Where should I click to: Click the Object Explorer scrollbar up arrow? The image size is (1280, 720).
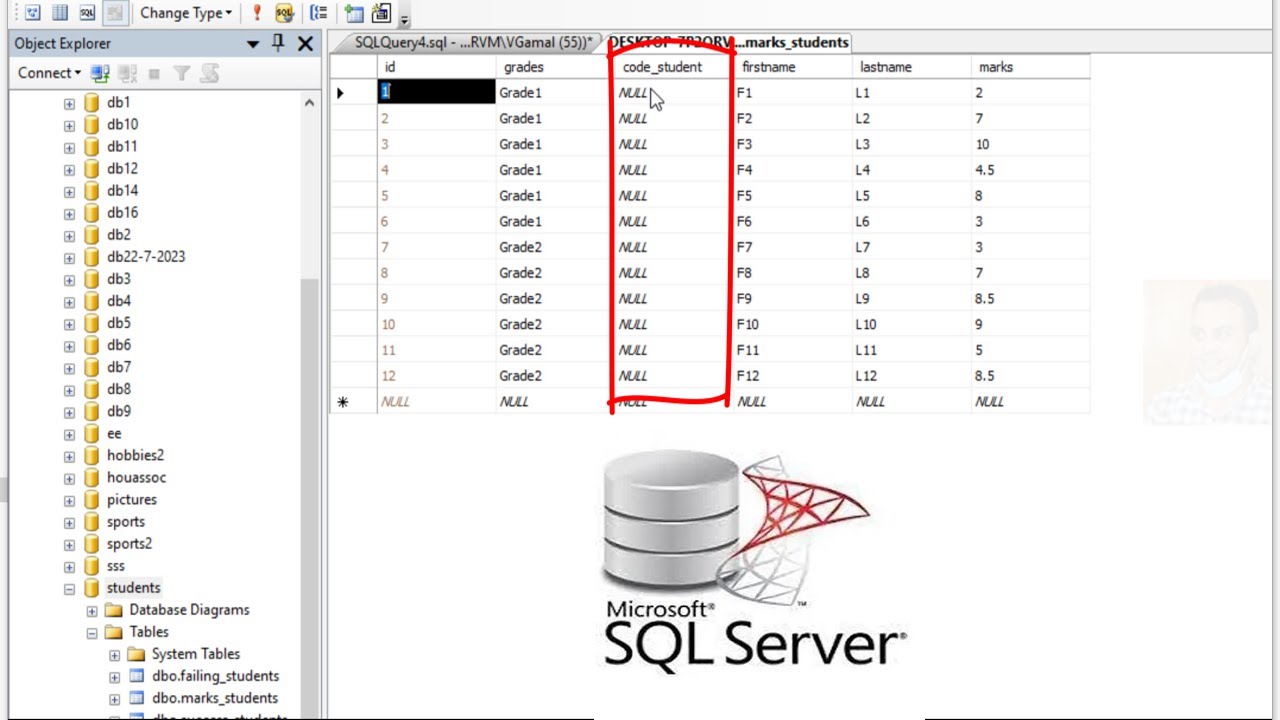tap(309, 103)
